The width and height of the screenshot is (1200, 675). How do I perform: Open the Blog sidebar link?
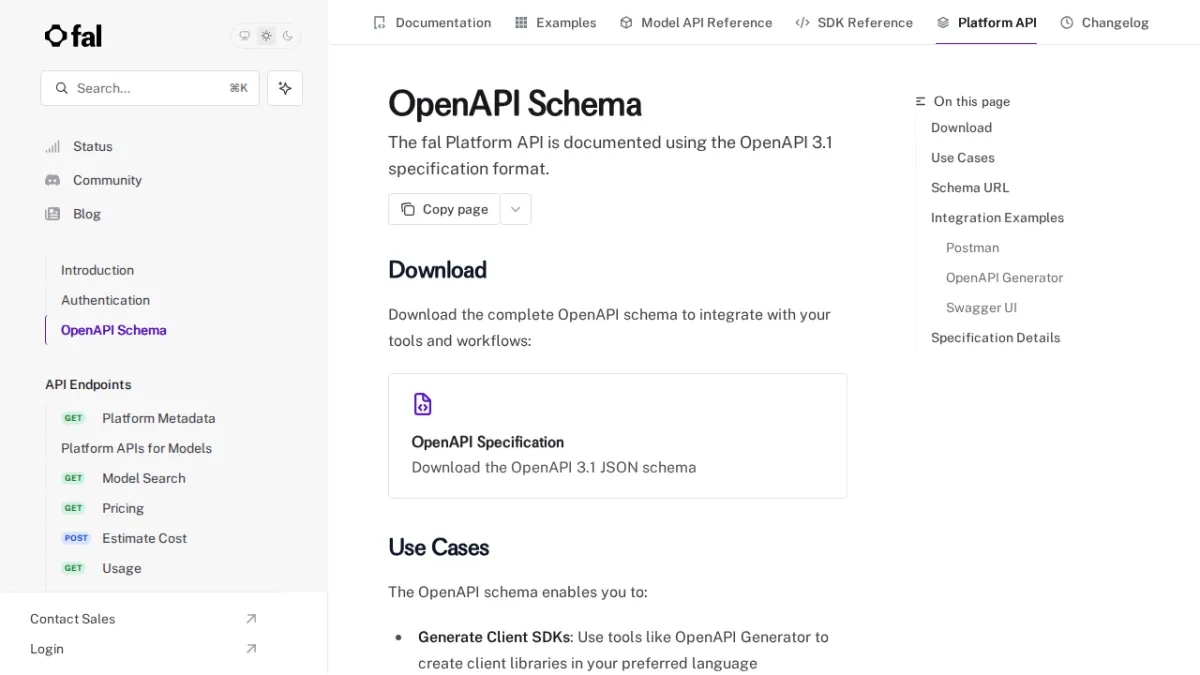[x=87, y=214]
